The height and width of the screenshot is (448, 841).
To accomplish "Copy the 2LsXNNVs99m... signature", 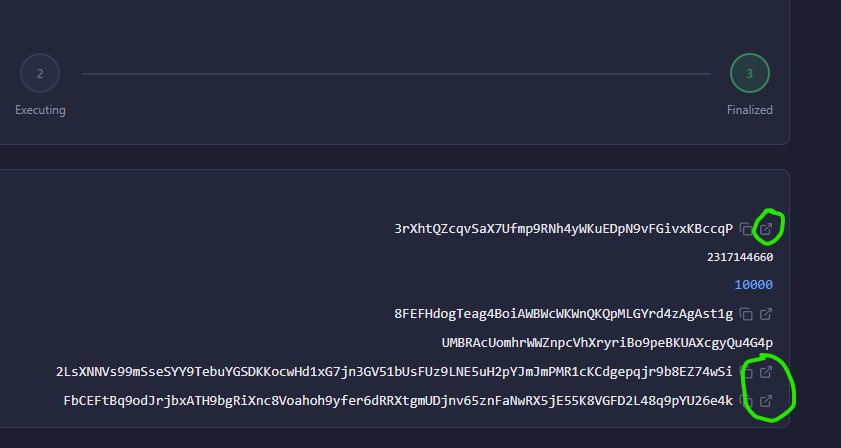I will 746,372.
